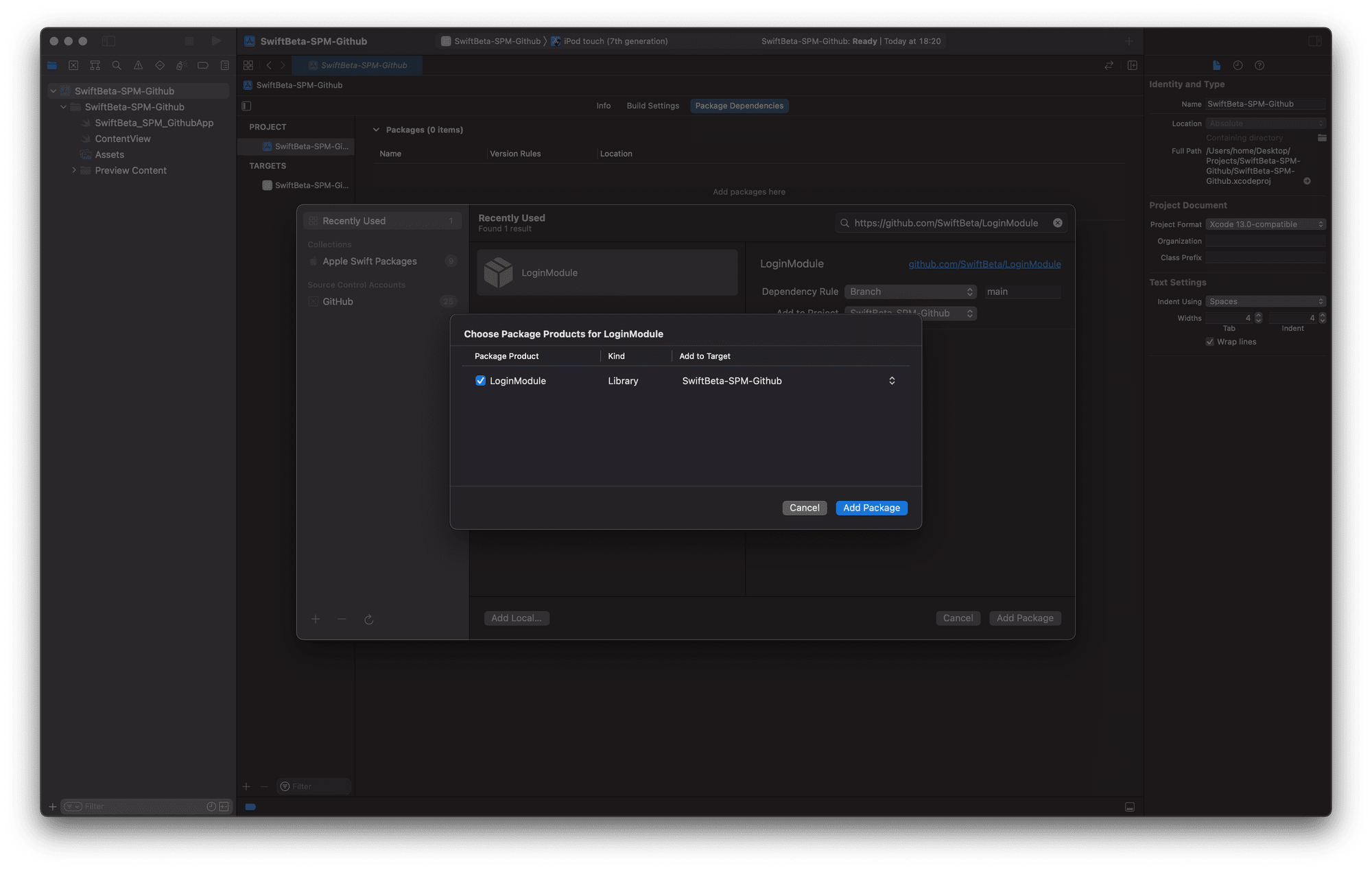Toggle the debug area icon at bottom right

1130,807
